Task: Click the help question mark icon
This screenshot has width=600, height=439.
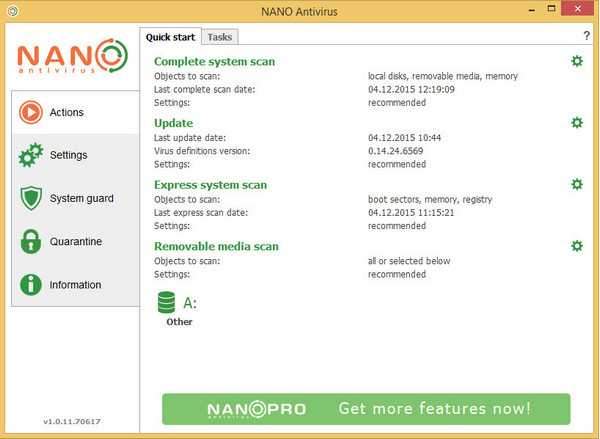Action: tap(587, 36)
